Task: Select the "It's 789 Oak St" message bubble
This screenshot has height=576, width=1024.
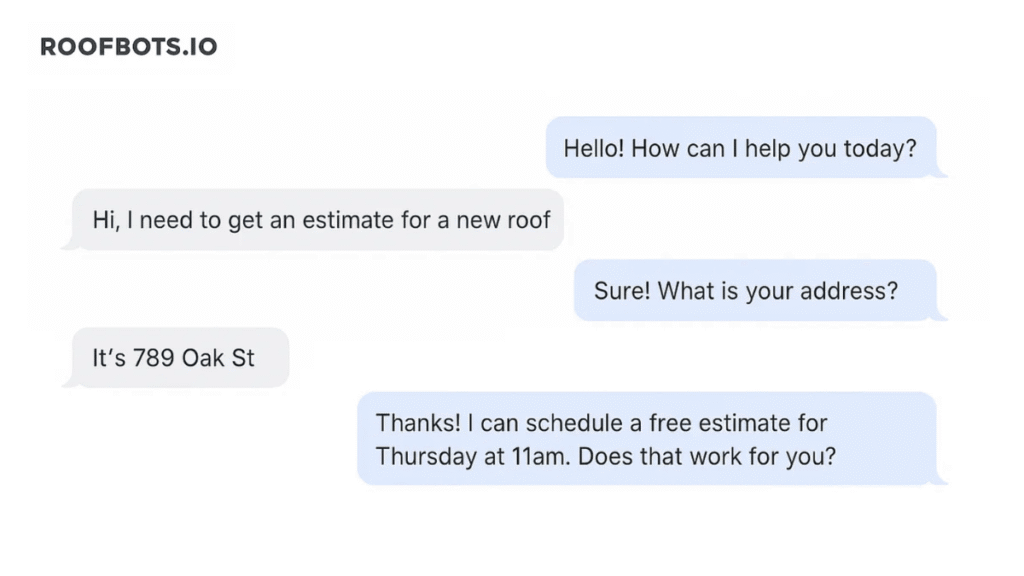Action: click(175, 357)
